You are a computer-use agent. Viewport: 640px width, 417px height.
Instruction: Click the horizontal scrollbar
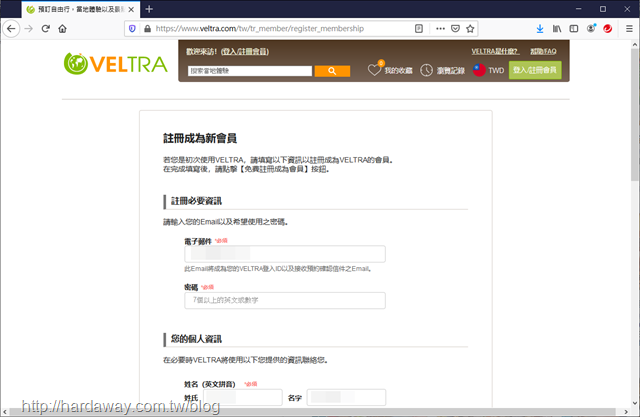click(312, 412)
